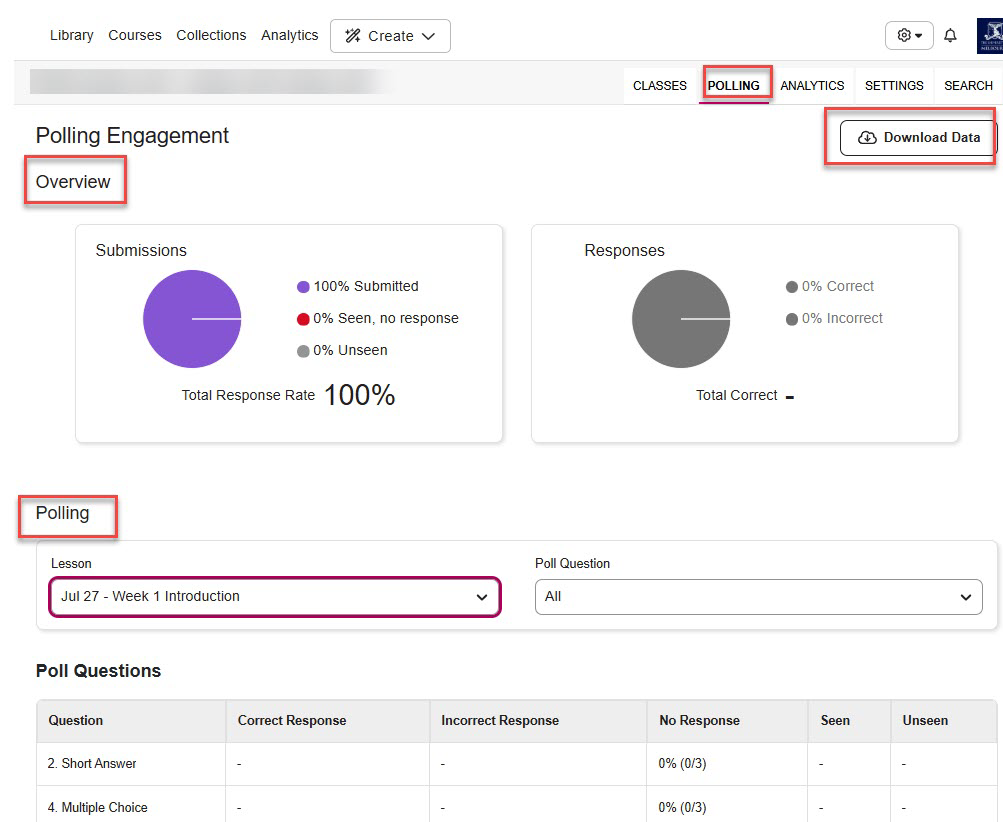The width and height of the screenshot is (1003, 822).
Task: Open Analytics in top navigation
Action: tap(290, 35)
